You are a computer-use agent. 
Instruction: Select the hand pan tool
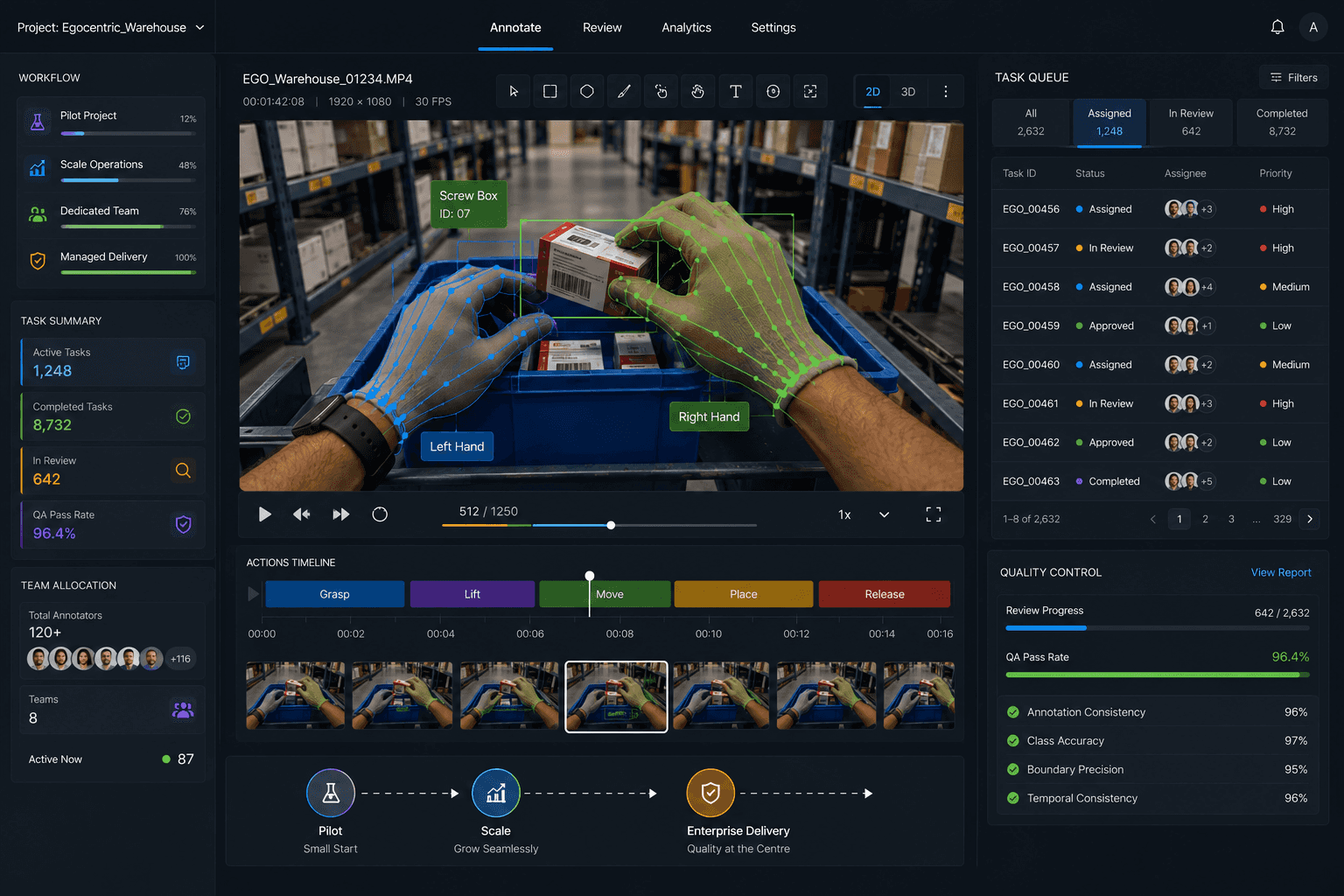698,91
